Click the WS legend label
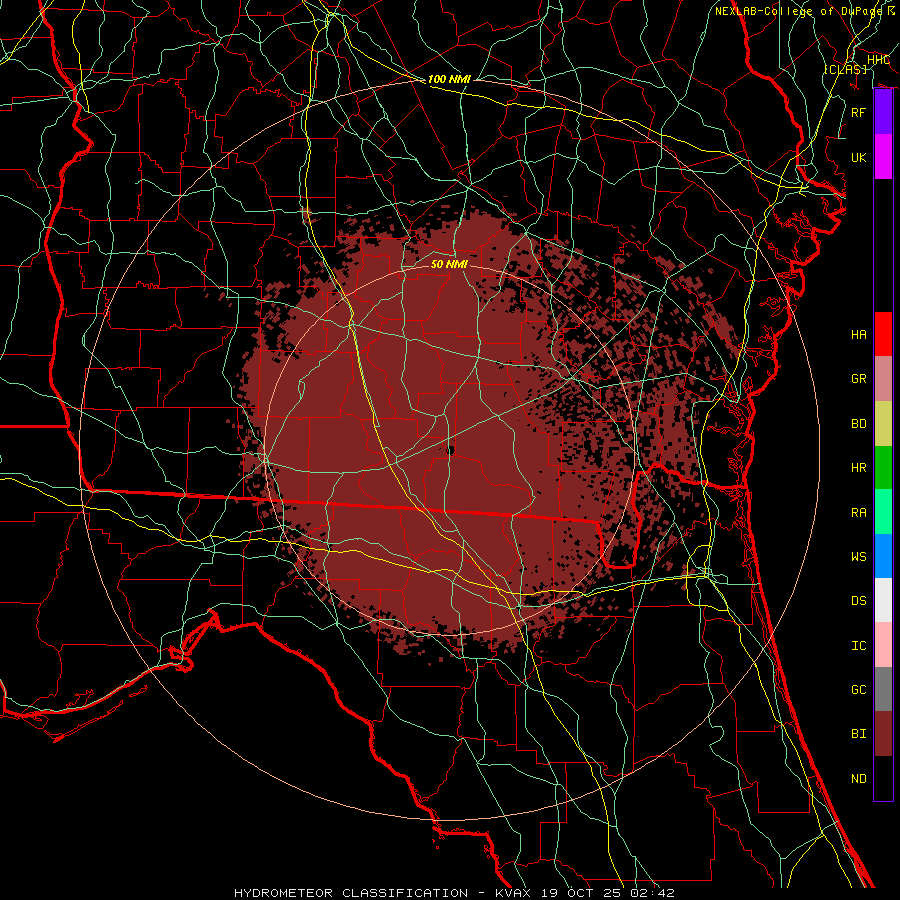The width and height of the screenshot is (900, 900). click(x=858, y=556)
